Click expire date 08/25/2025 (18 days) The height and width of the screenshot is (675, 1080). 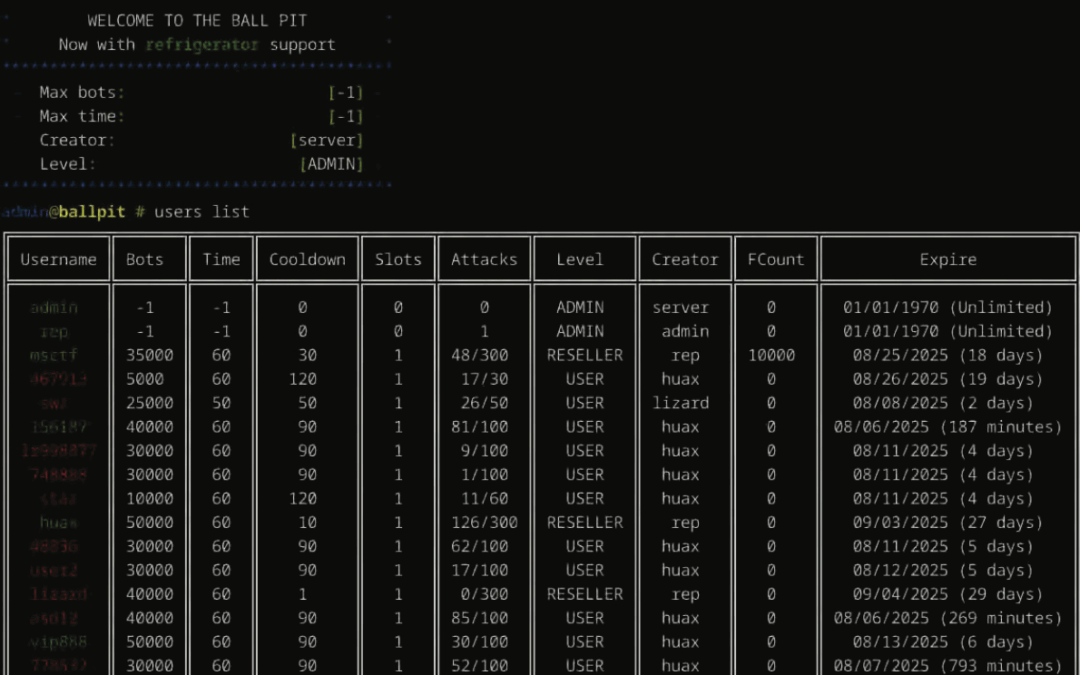tap(948, 355)
